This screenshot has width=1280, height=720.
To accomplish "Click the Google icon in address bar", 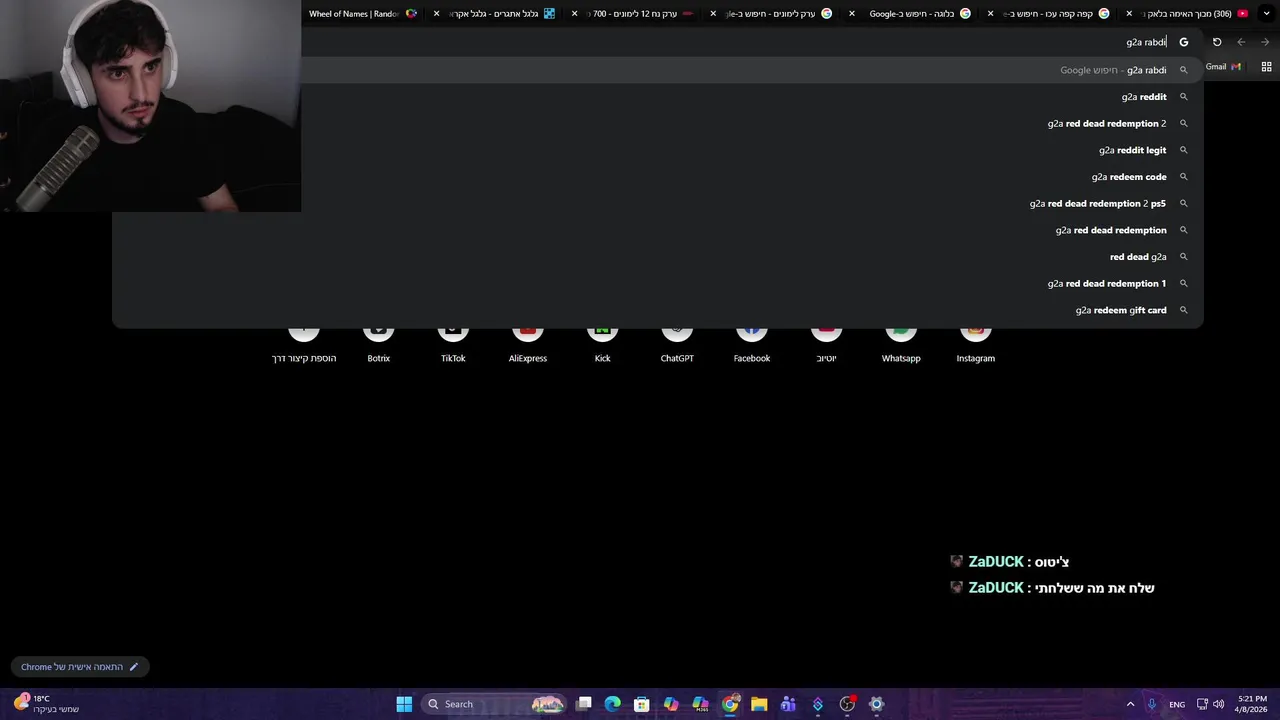I will pos(1184,42).
